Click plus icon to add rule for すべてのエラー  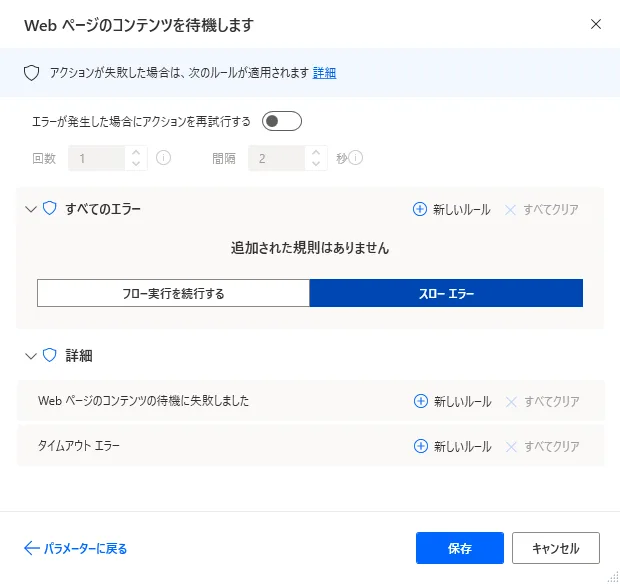[x=420, y=210]
